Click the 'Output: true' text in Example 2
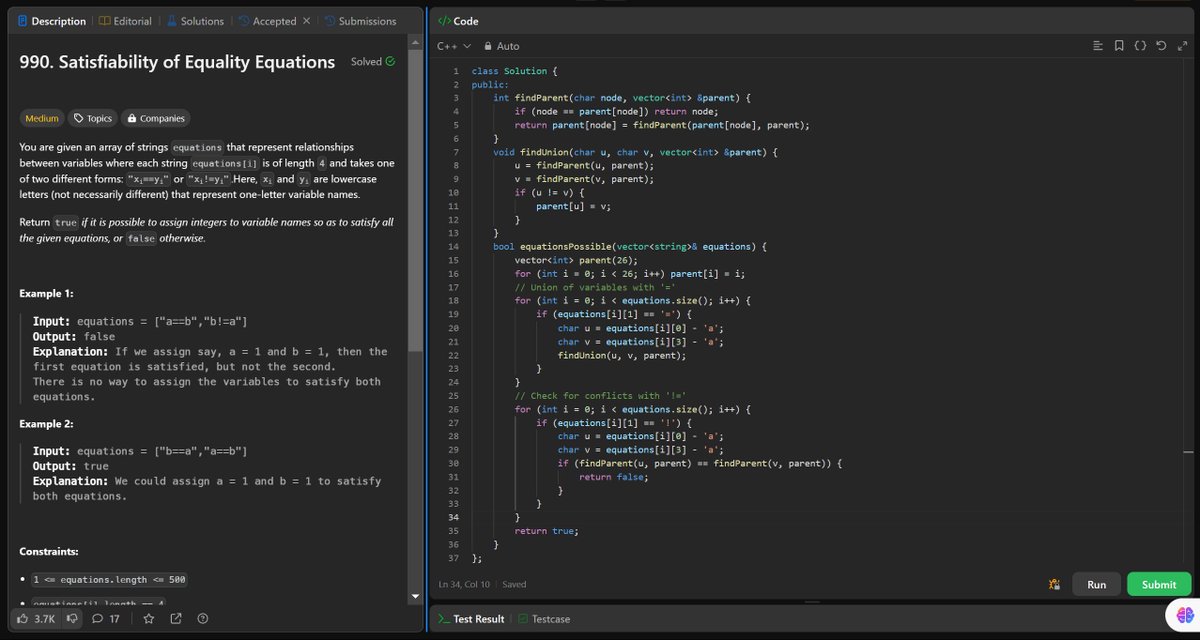This screenshot has height=640, width=1200. click(70, 466)
